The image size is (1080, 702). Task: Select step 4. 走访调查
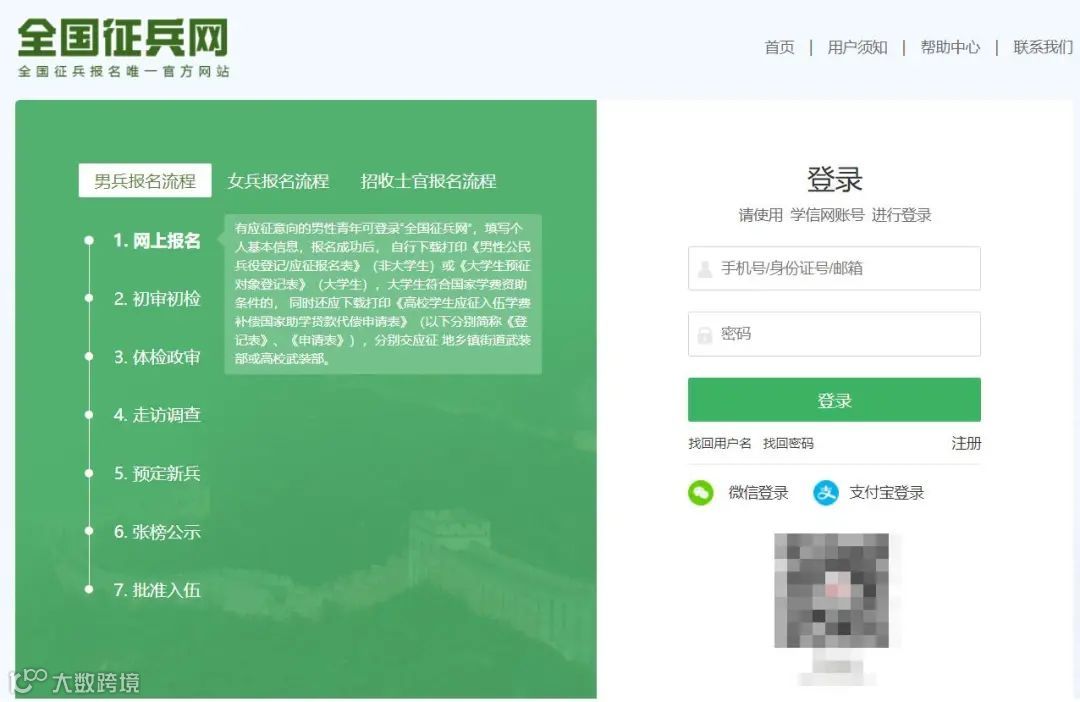tap(157, 415)
